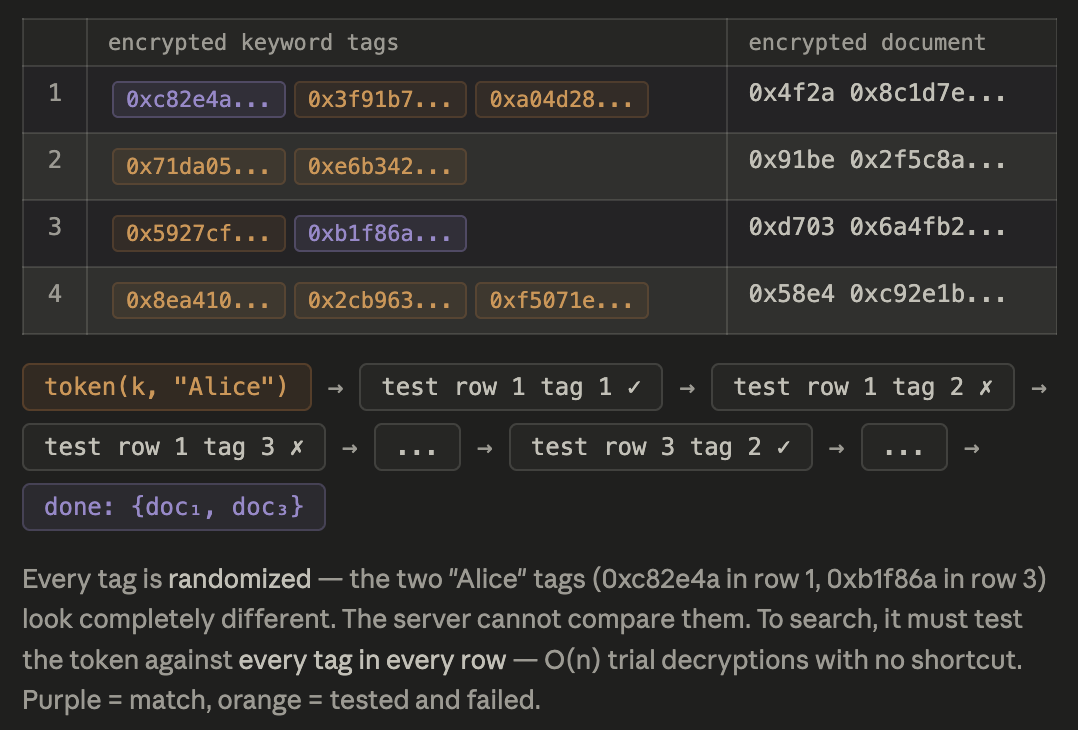Click the 0x2cb963 keyword tag

click(380, 301)
